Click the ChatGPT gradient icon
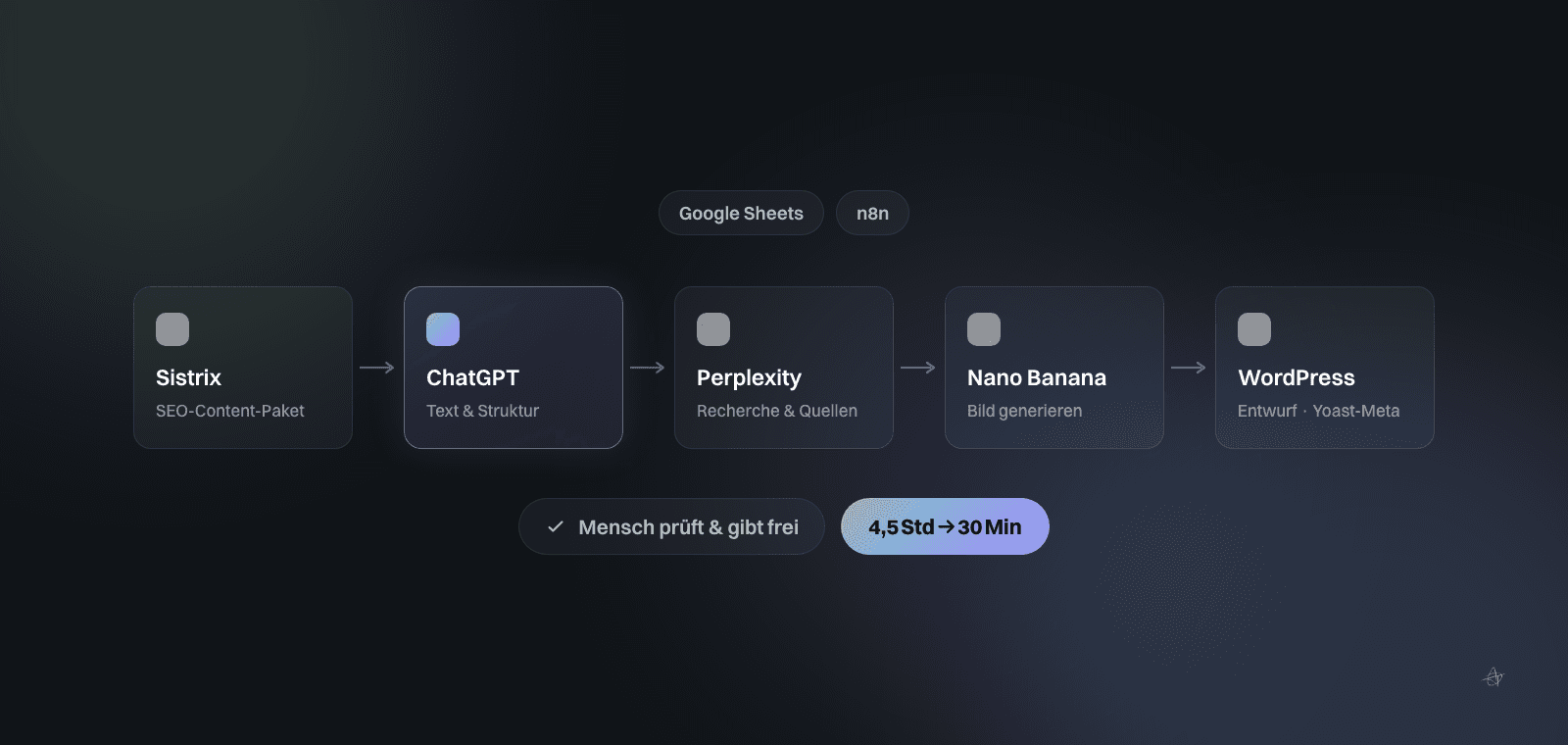The width and height of the screenshot is (1568, 745). pos(443,329)
